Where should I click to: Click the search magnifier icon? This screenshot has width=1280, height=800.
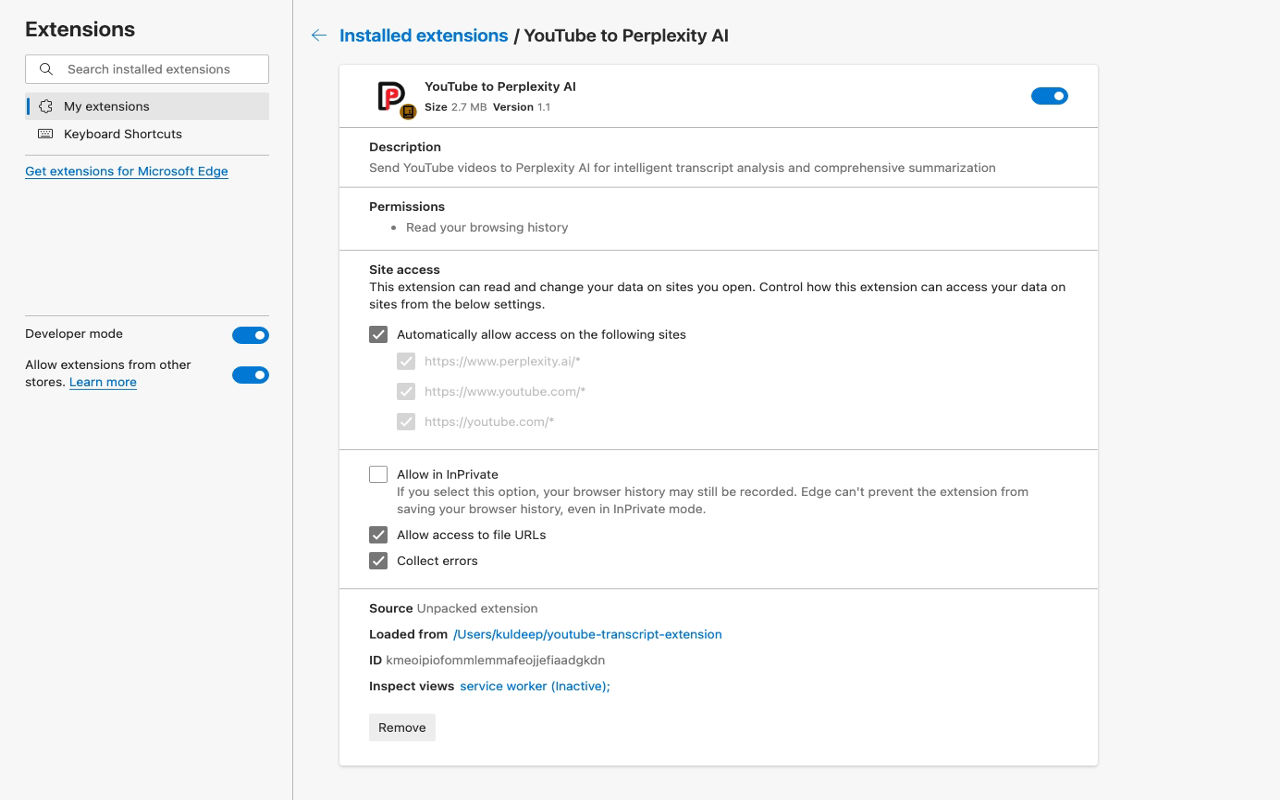point(46,69)
